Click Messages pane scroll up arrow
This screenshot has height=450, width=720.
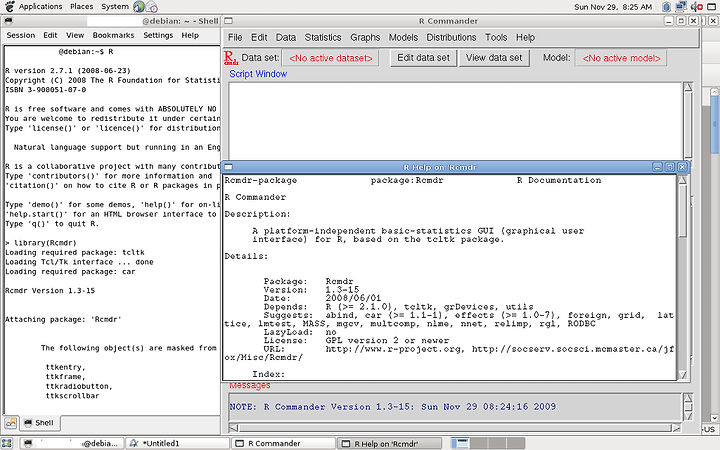click(688, 398)
